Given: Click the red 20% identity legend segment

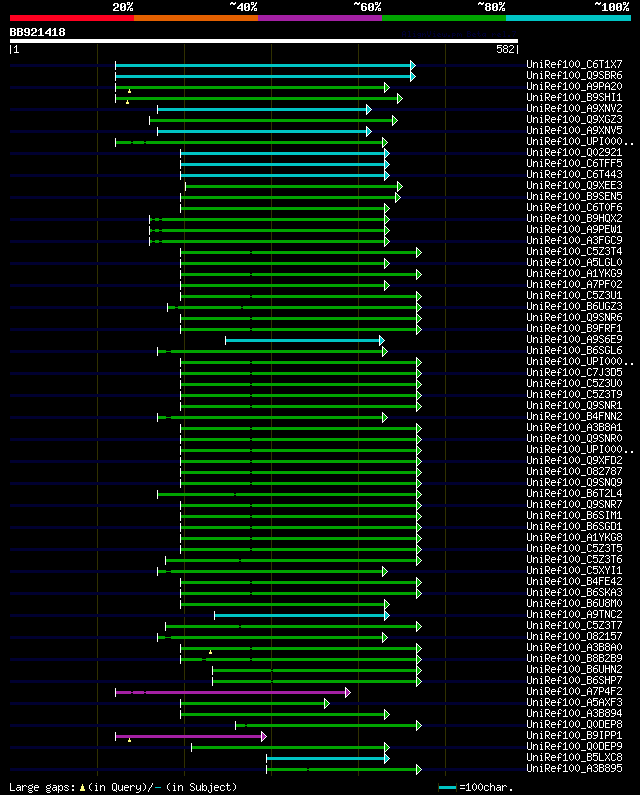Looking at the screenshot, I should pyautogui.click(x=72, y=18).
